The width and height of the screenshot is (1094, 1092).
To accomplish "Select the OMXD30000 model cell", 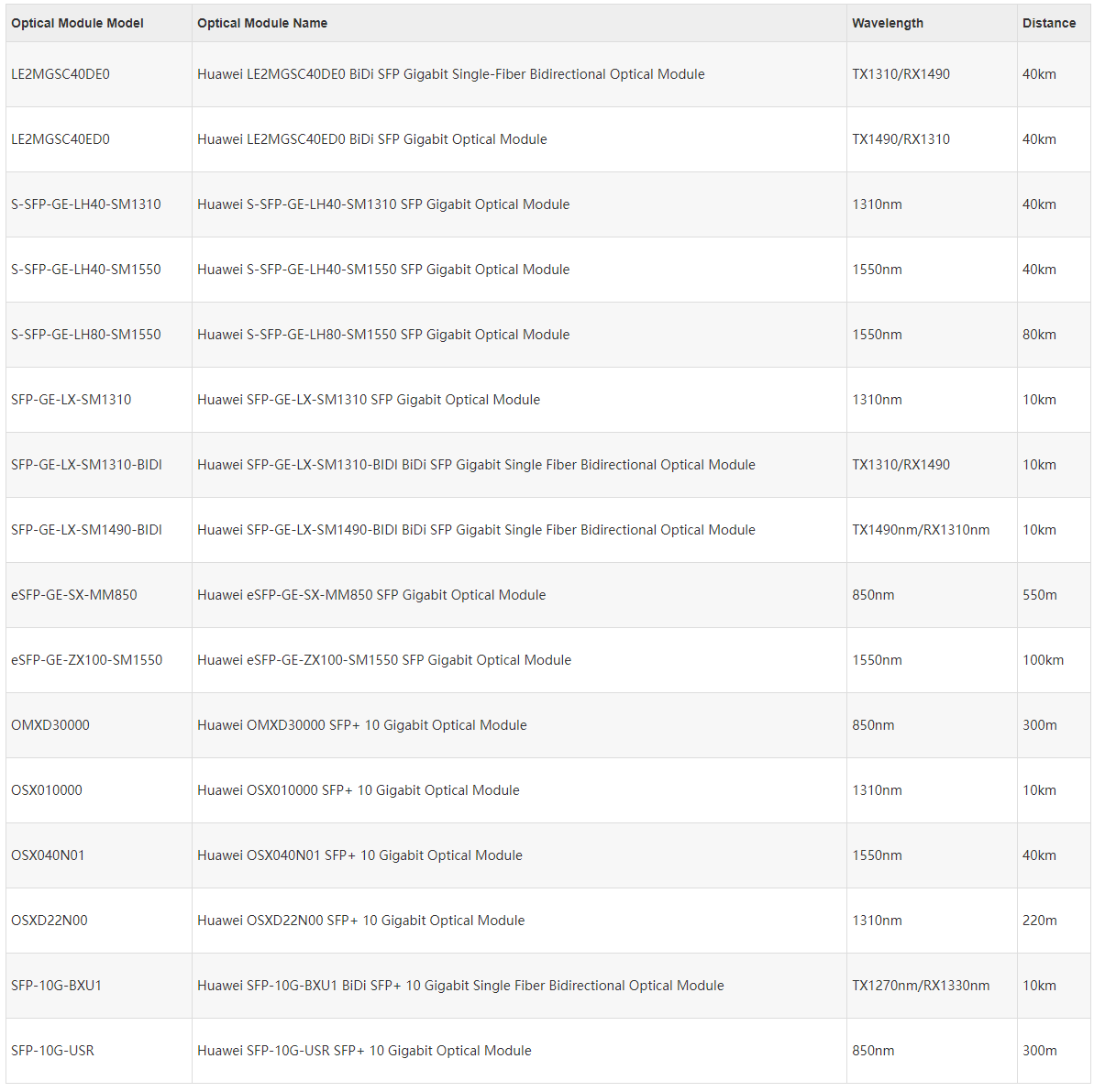I will [98, 725].
